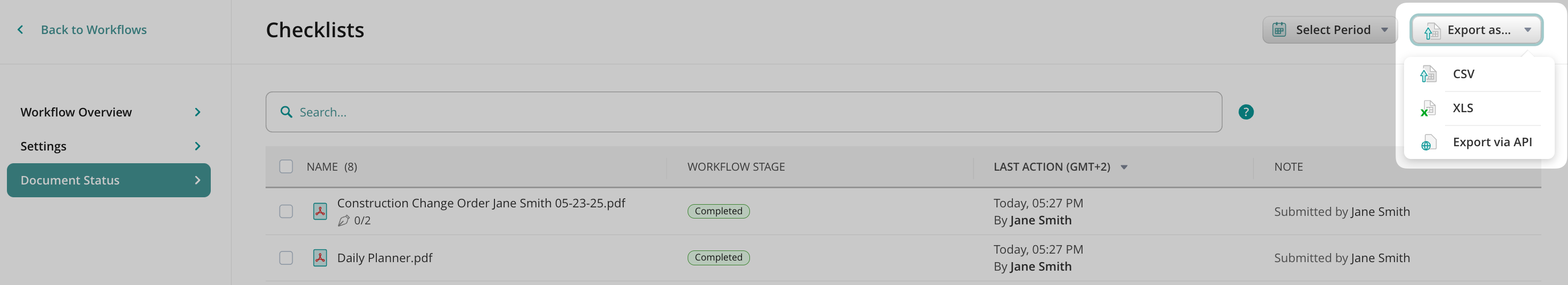The image size is (1568, 285).
Task: Click the calendar icon in Select Period
Action: (x=1279, y=30)
